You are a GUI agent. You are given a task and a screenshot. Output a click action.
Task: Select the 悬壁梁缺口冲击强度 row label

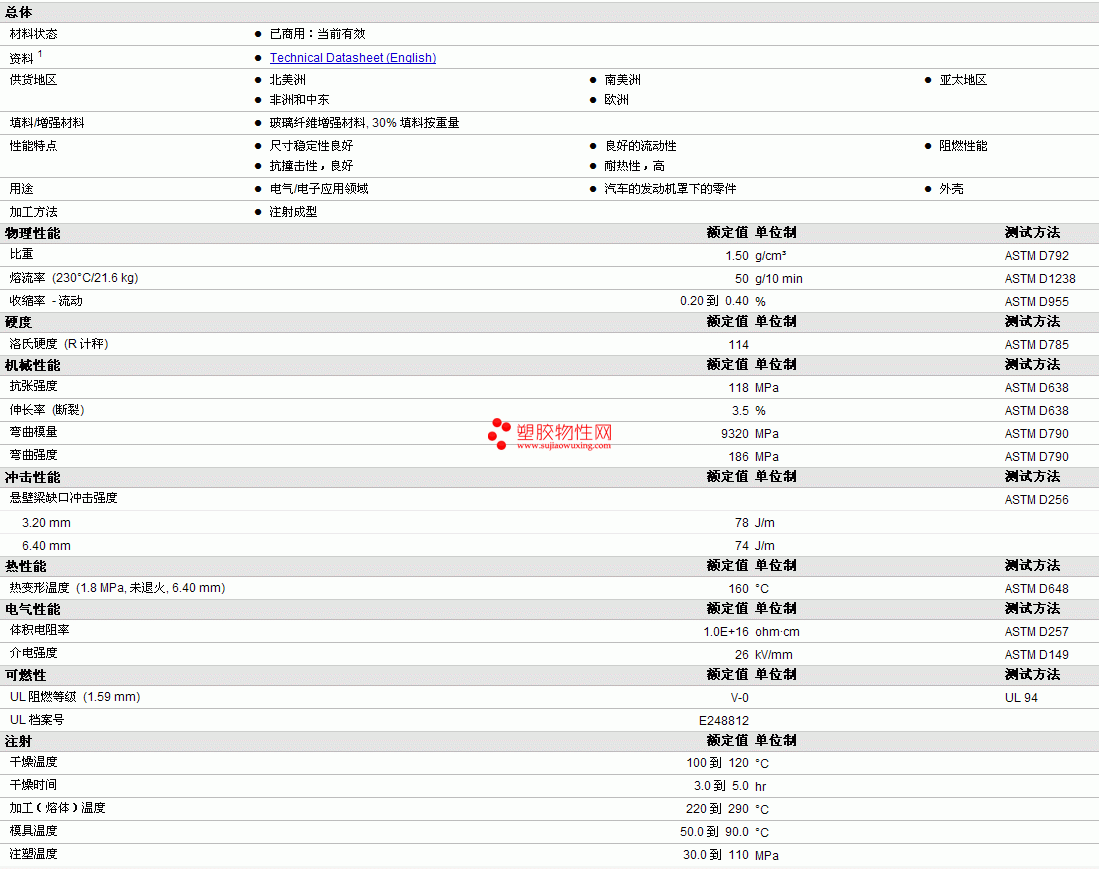(64, 498)
